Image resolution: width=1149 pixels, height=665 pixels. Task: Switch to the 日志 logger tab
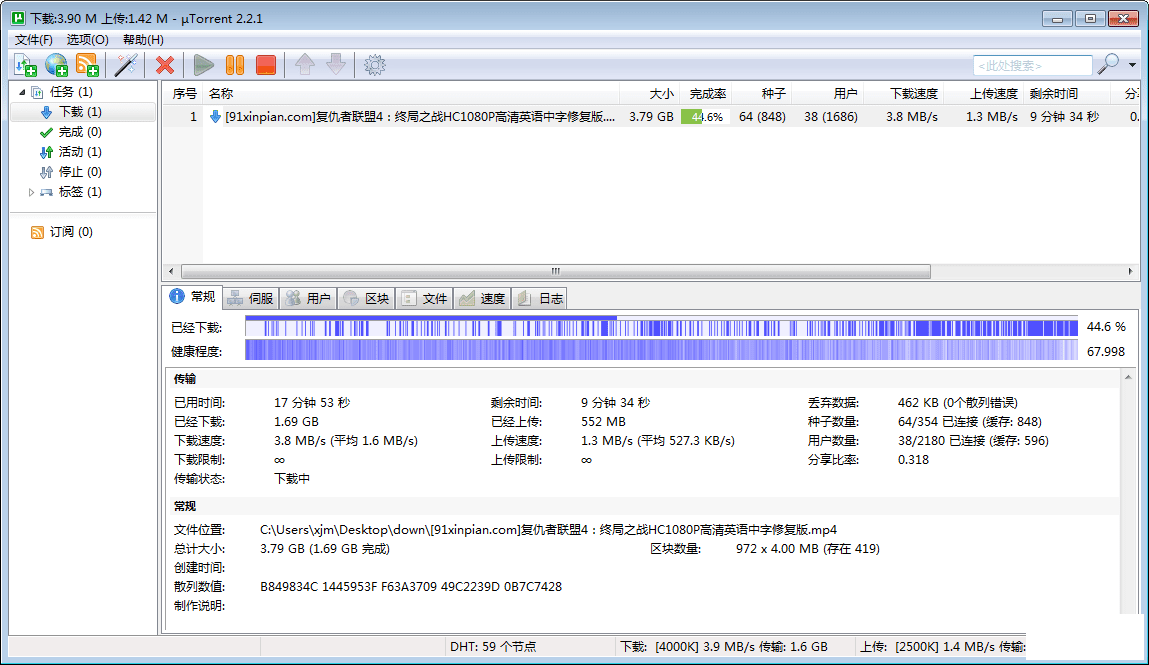[x=540, y=298]
